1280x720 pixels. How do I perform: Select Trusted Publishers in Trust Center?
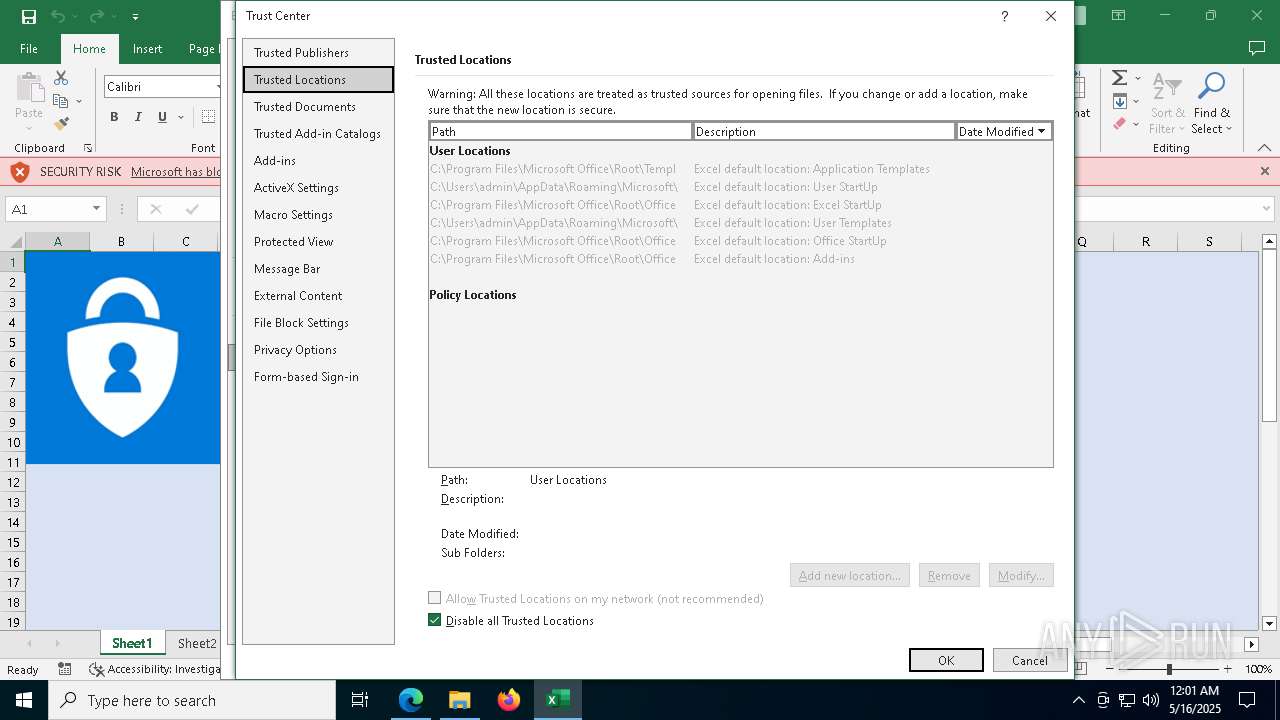318,53
